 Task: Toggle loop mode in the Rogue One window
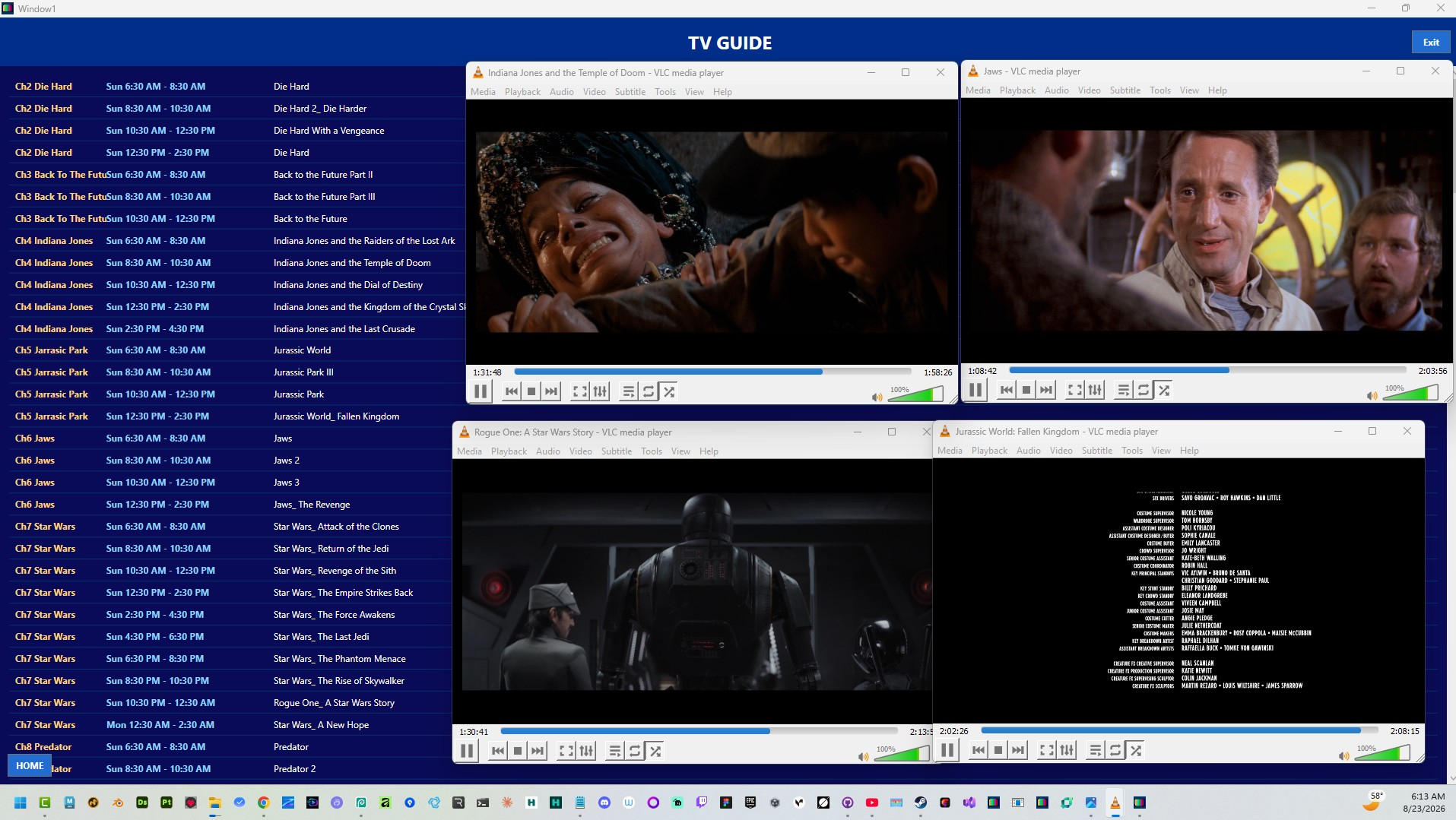[x=635, y=751]
